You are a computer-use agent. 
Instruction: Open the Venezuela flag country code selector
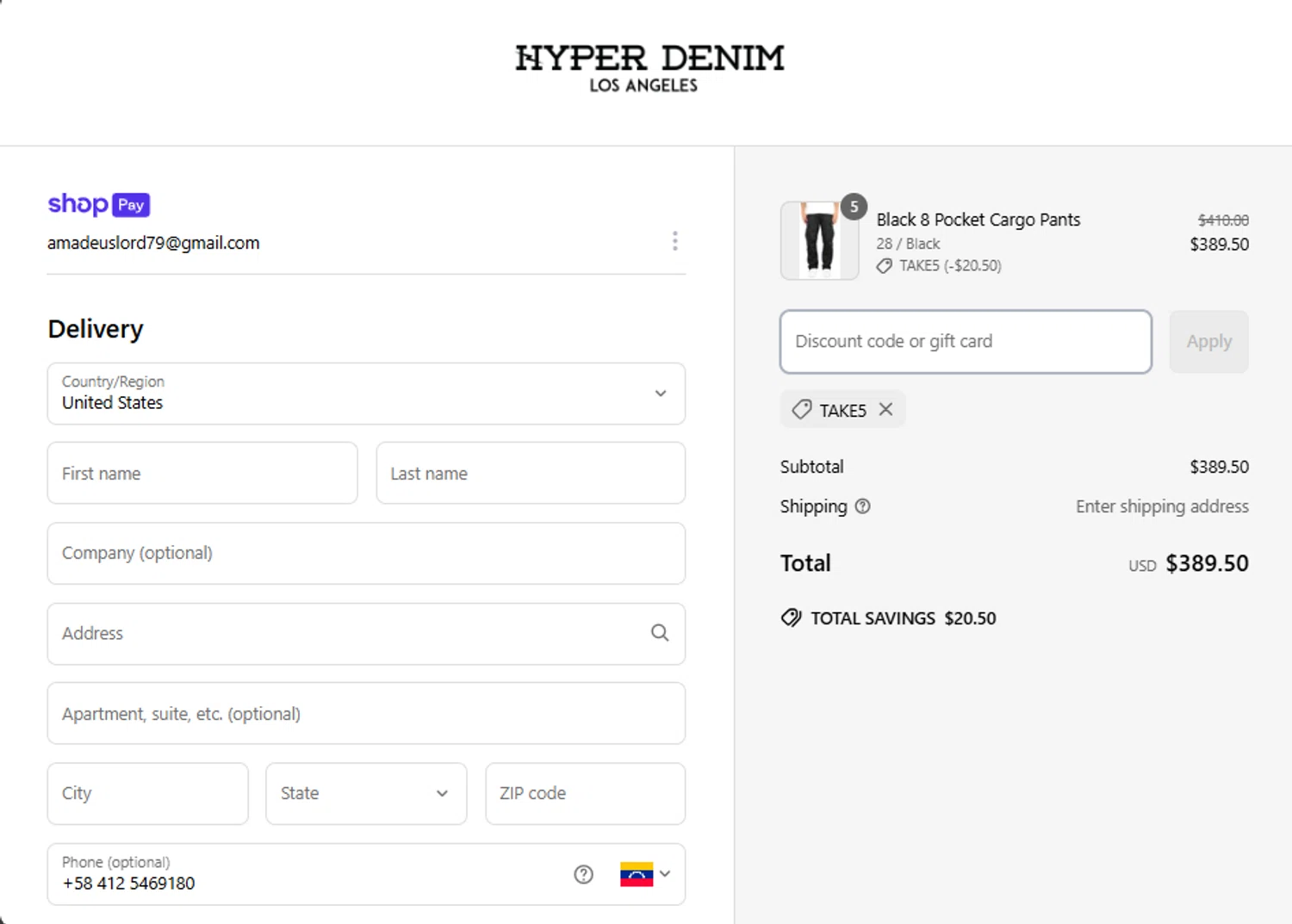pyautogui.click(x=645, y=874)
